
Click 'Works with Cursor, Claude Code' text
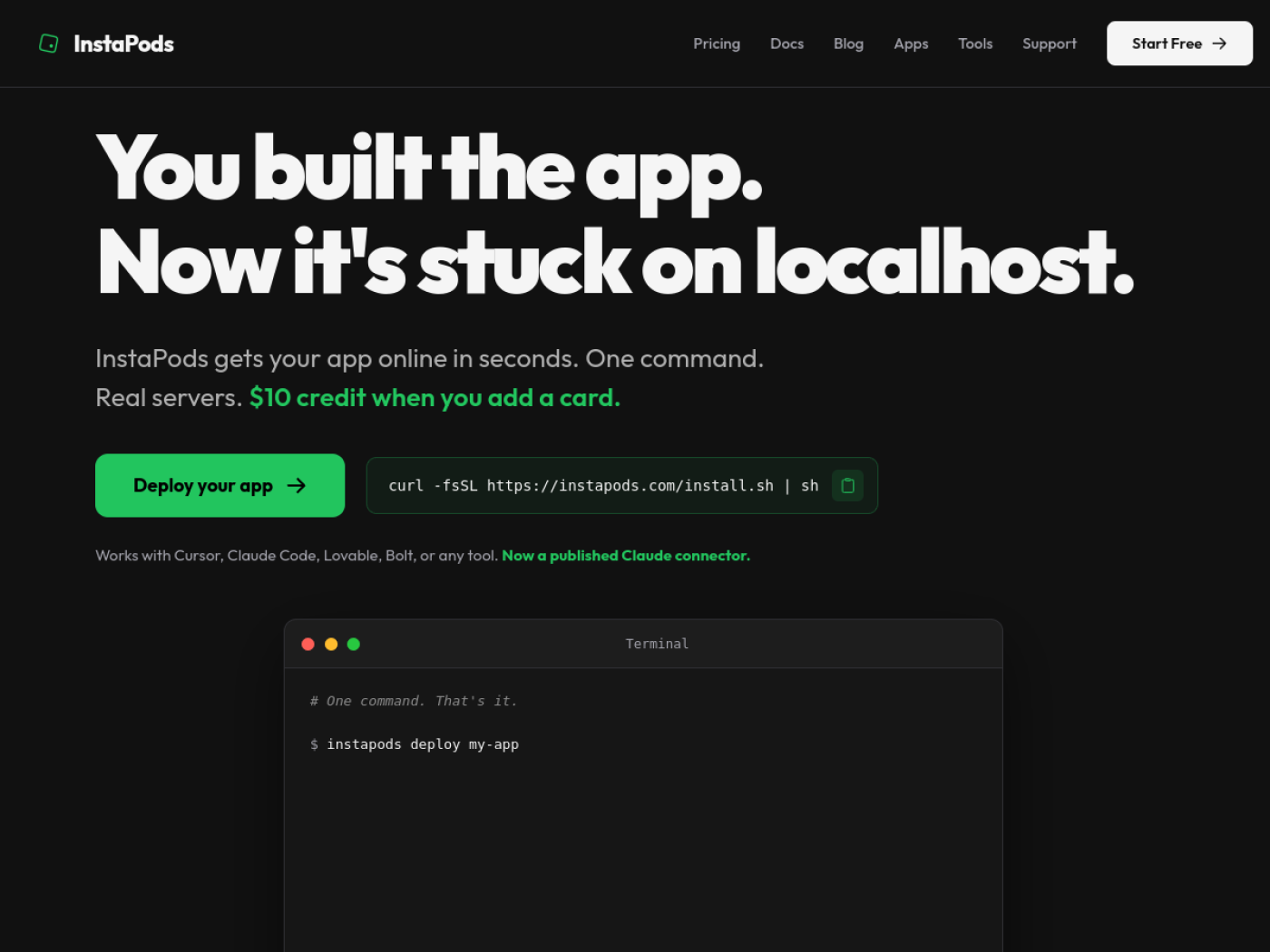pos(297,556)
